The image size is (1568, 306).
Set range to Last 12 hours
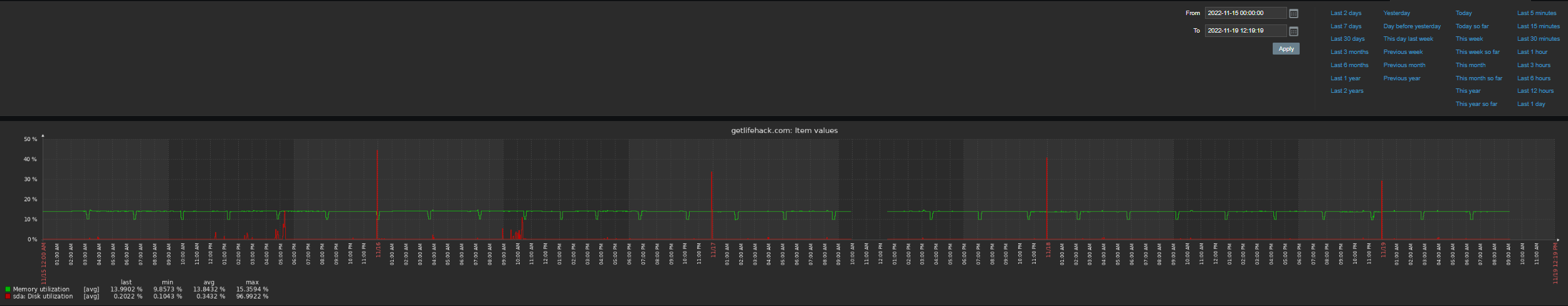1535,91
